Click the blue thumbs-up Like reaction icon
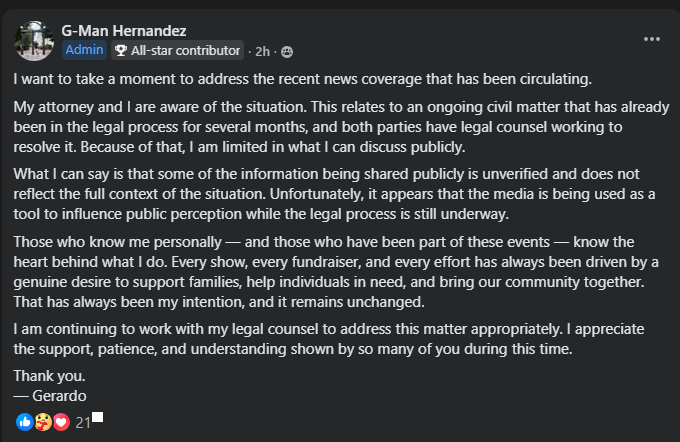The width and height of the screenshot is (680, 442). point(25,422)
